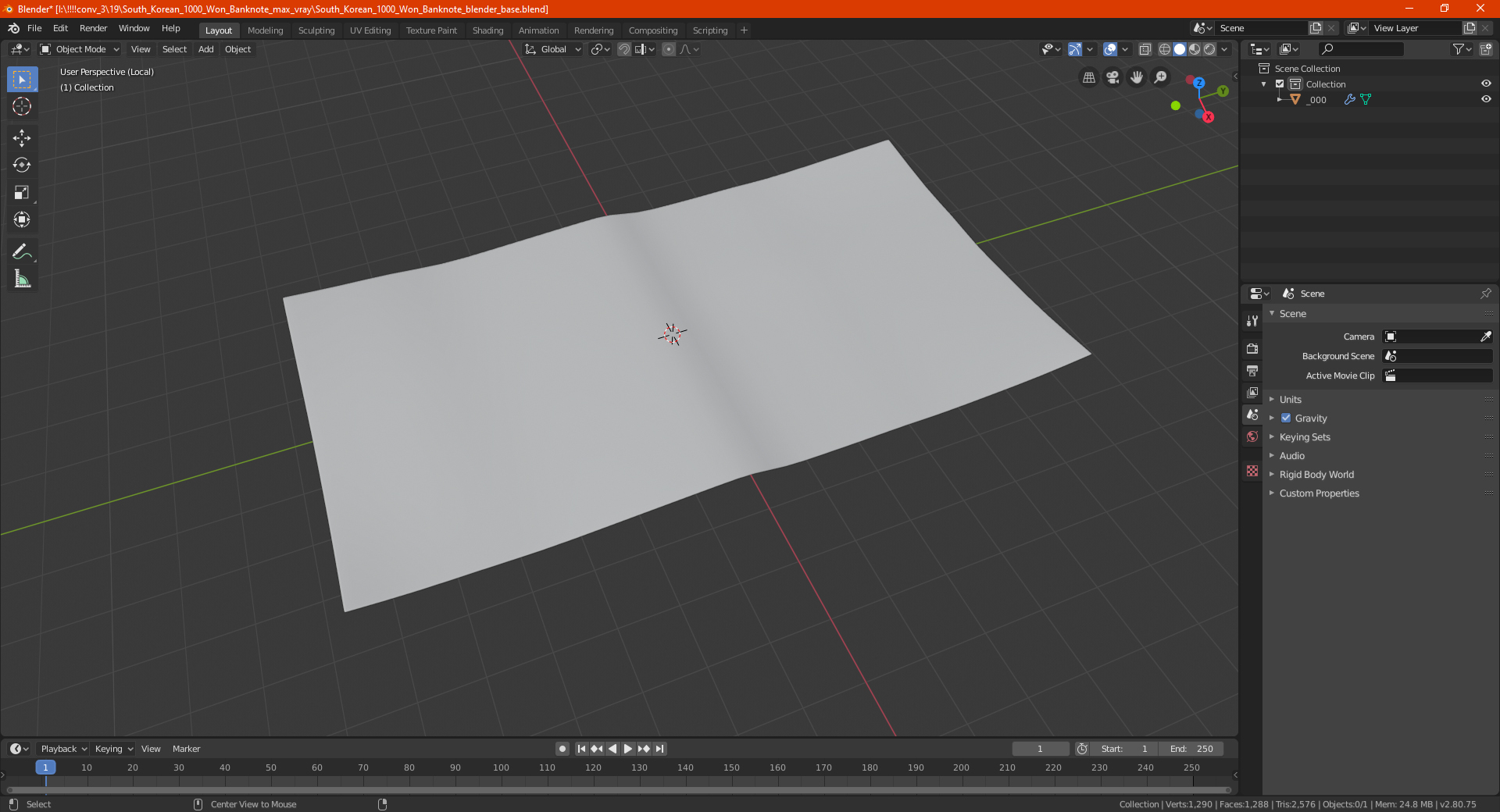Open the Tool properties tab
The width and height of the screenshot is (1500, 812).
1252,321
